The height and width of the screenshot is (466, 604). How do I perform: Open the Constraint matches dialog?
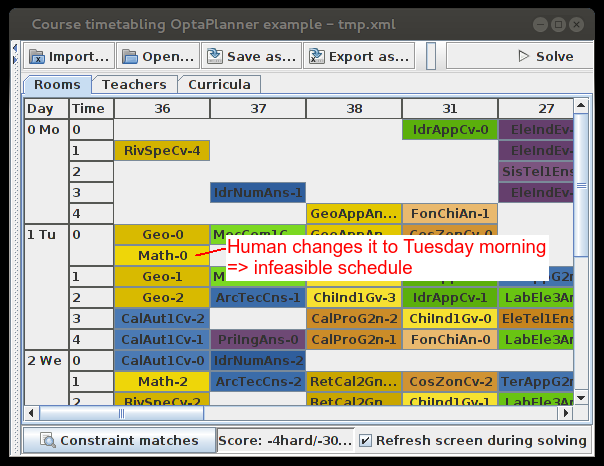coord(120,441)
